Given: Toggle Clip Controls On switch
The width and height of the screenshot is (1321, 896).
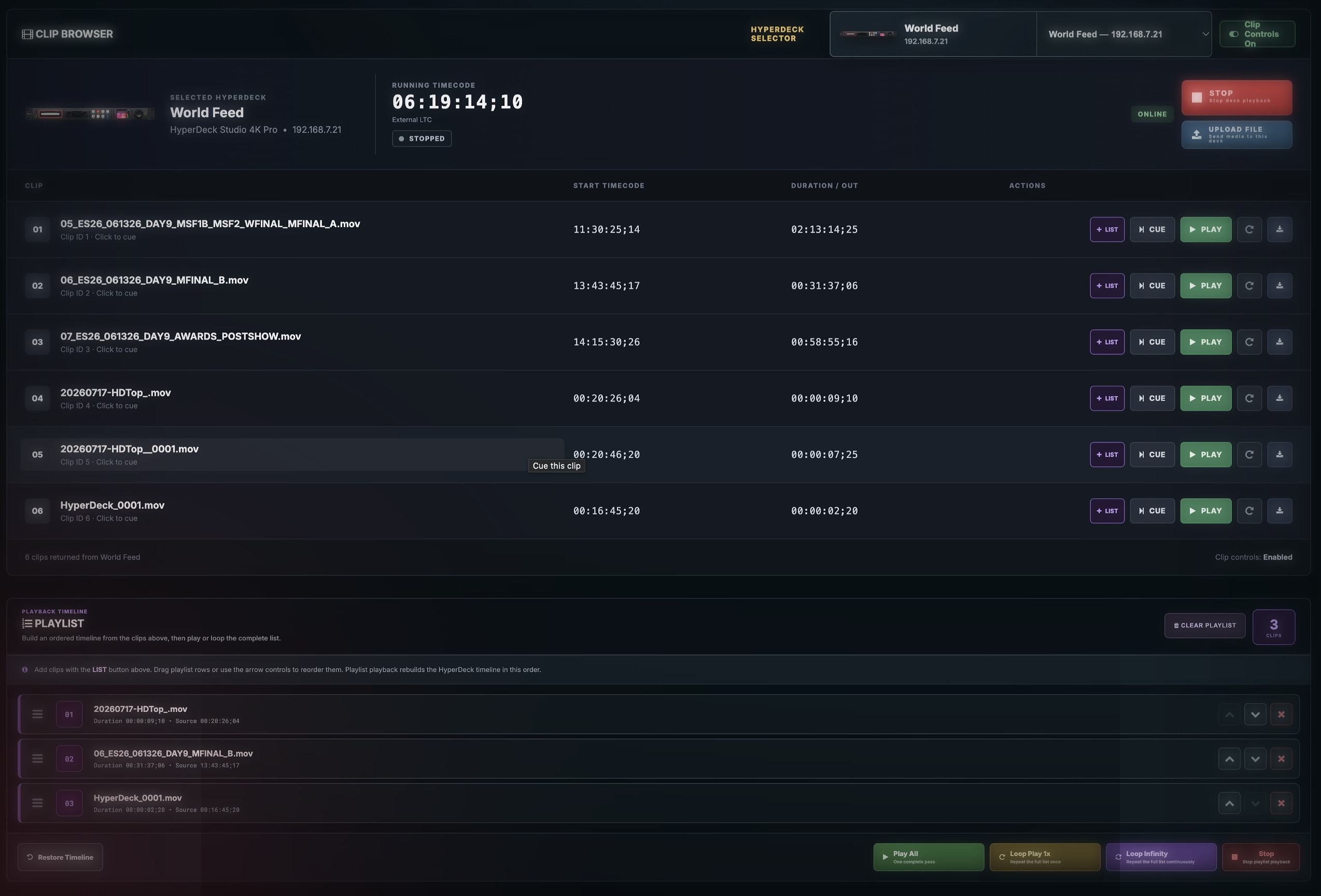Looking at the screenshot, I should click(x=1257, y=34).
